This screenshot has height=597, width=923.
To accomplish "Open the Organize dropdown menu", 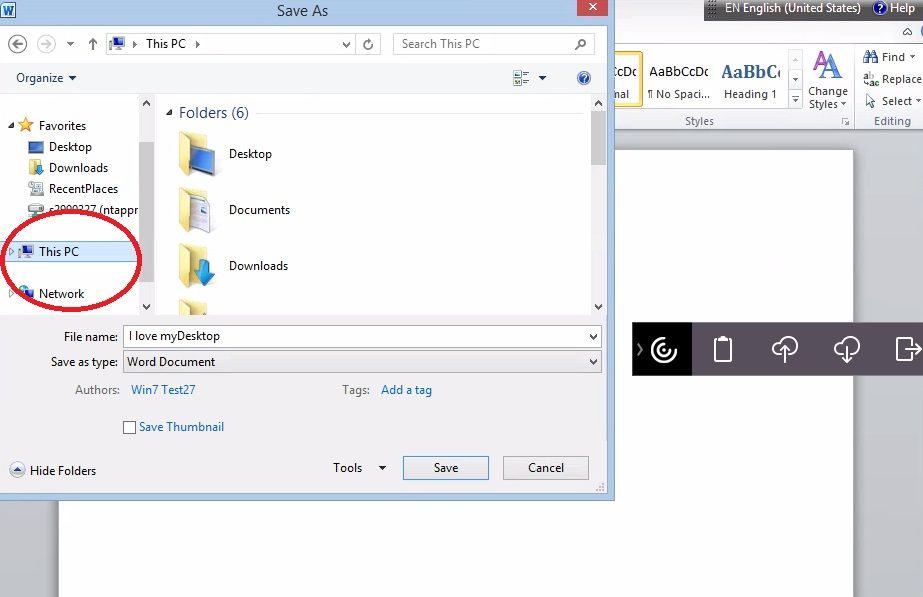I will 46,78.
